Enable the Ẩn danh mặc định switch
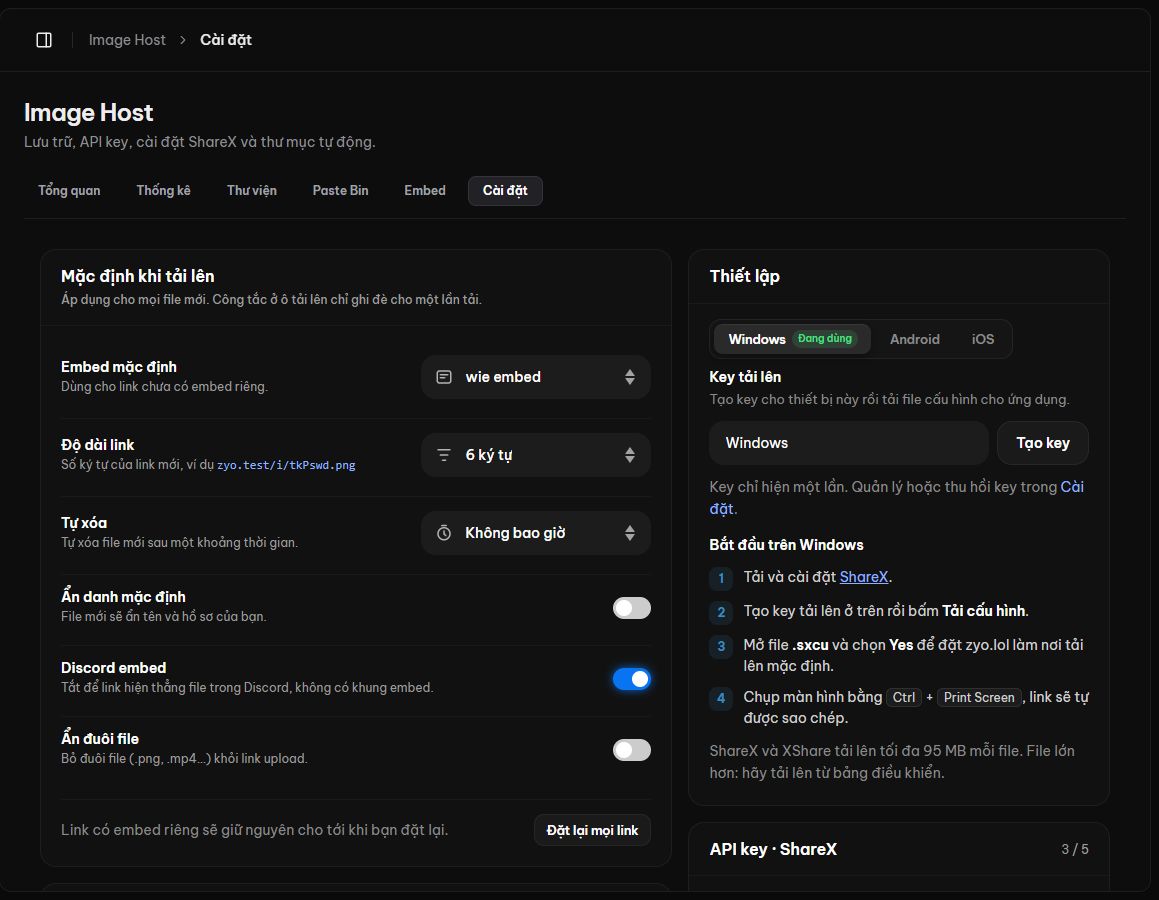 tap(632, 608)
